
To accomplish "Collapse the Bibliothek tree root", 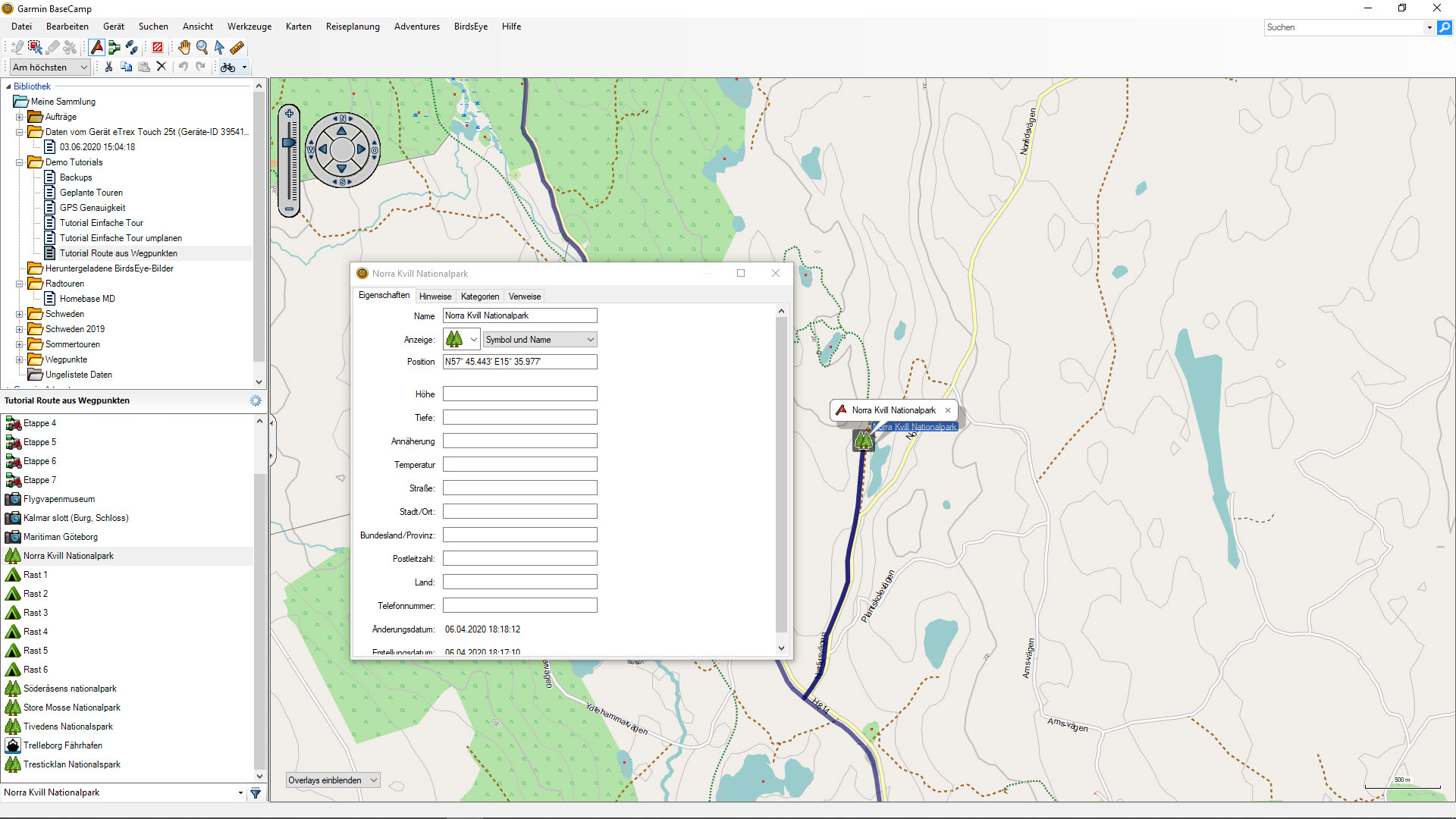I will click(x=8, y=86).
